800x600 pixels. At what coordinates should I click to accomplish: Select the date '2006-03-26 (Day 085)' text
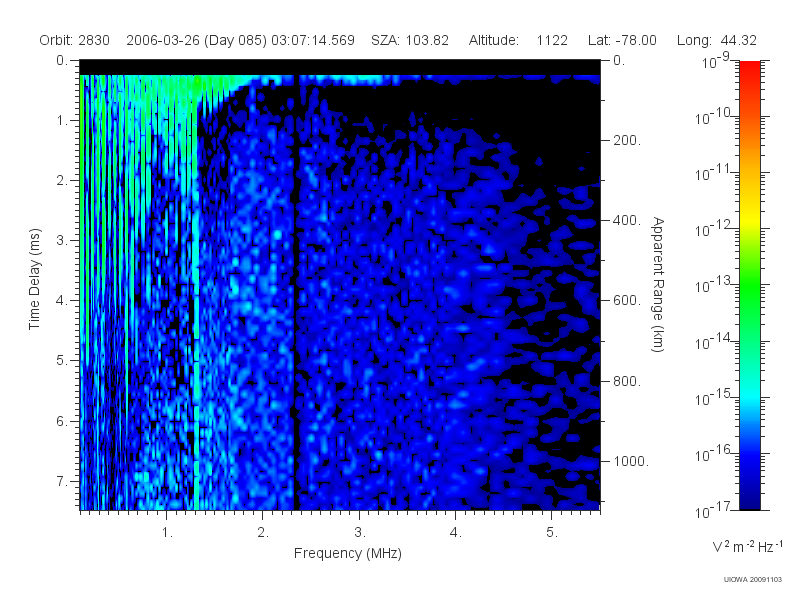[x=196, y=40]
